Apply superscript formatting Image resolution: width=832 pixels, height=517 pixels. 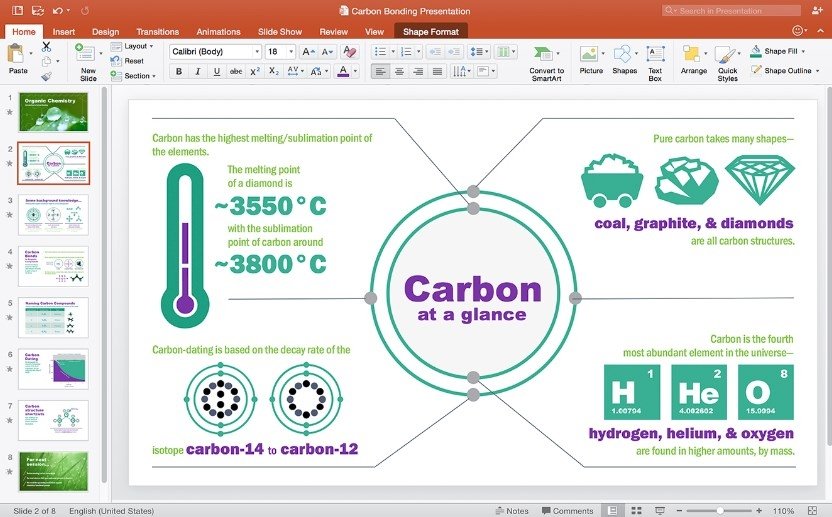point(255,71)
